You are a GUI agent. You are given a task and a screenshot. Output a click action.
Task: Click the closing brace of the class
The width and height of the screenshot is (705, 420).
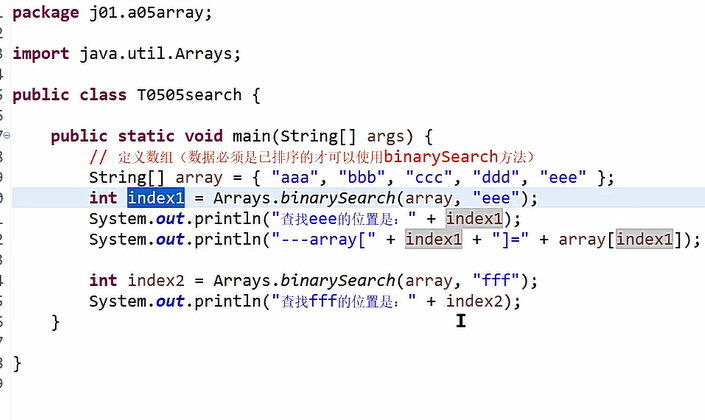[17, 363]
